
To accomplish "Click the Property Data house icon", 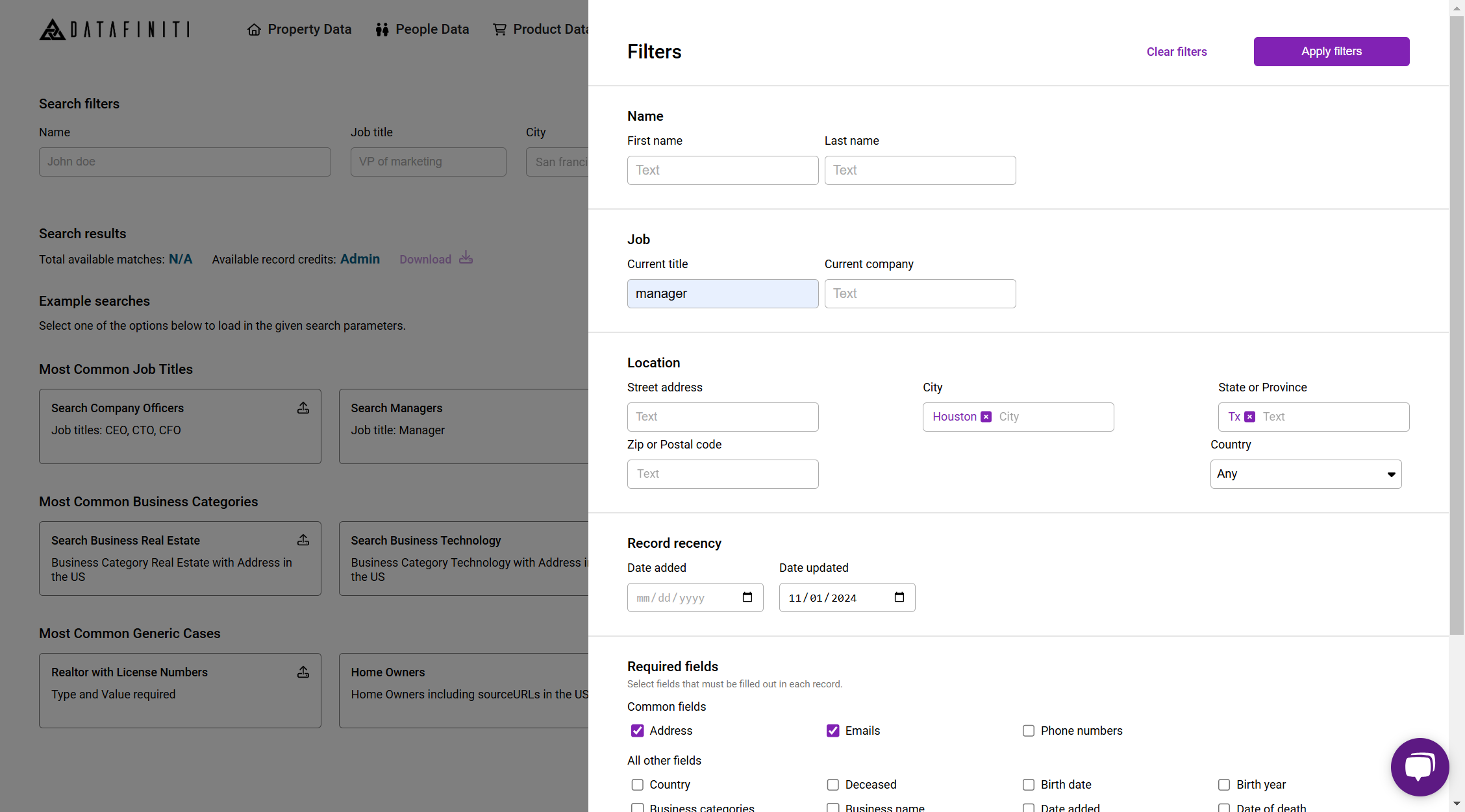I will click(254, 29).
